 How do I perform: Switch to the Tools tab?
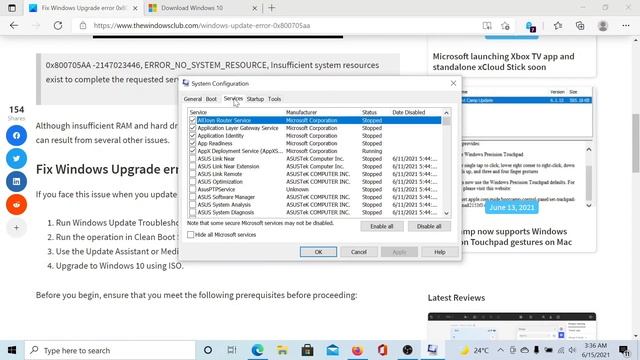275,99
